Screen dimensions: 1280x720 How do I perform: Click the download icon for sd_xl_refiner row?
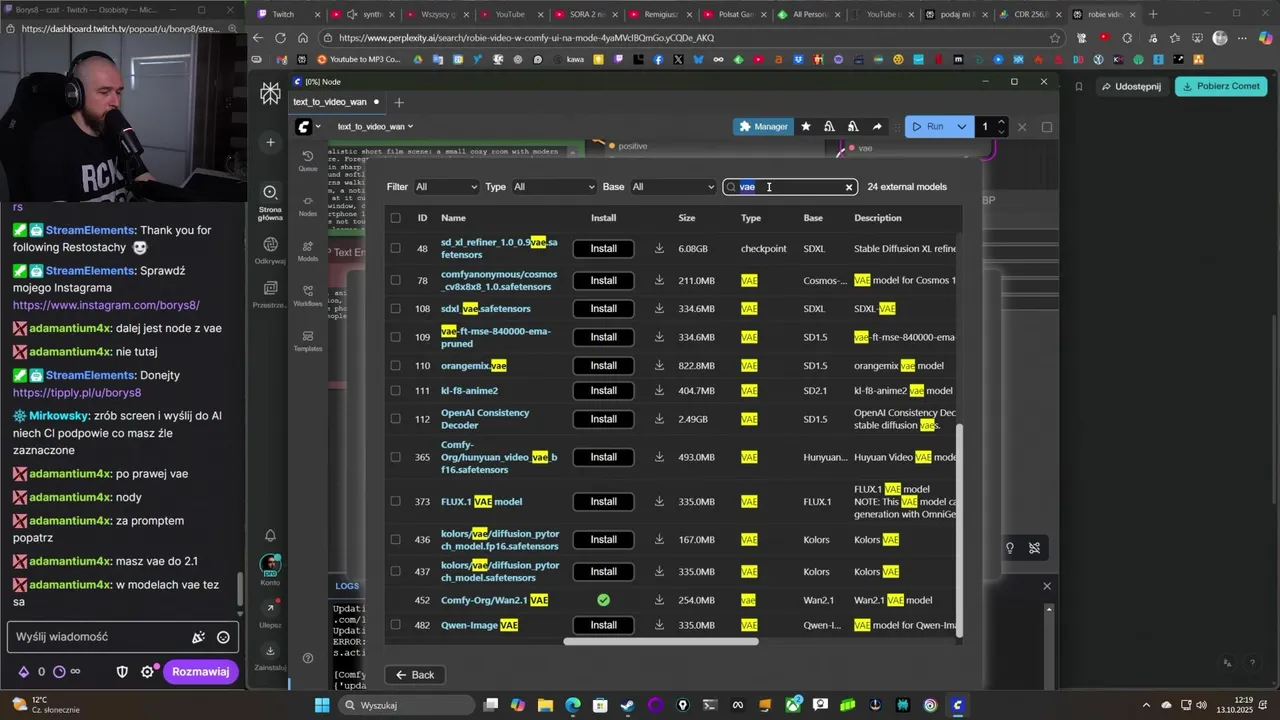coord(659,248)
